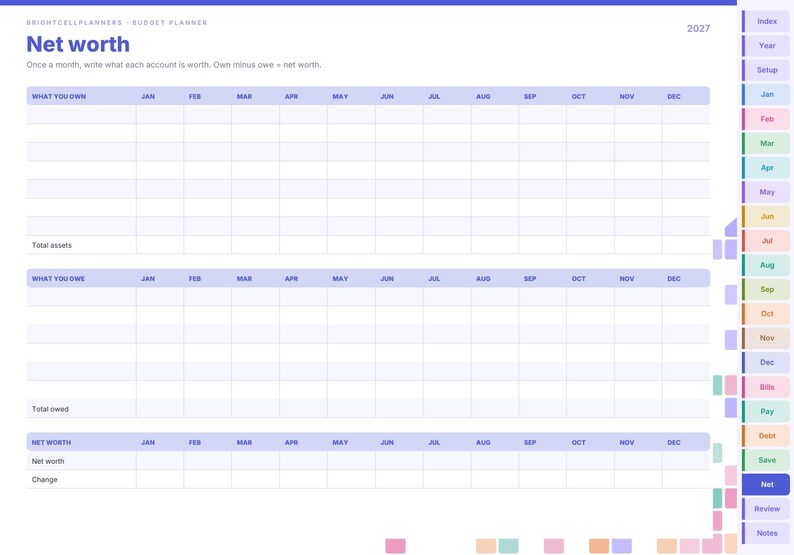Select the Oct tab
794x555 pixels.
click(766, 313)
